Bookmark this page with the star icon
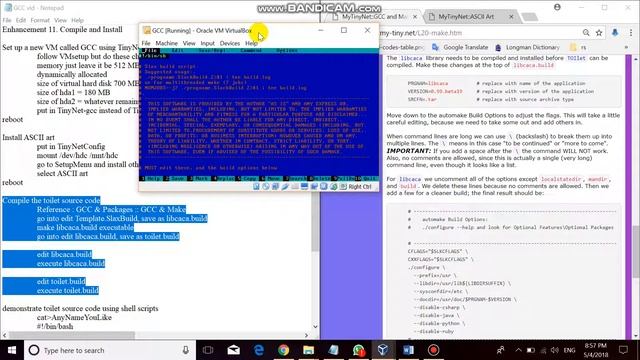Viewport: 640px width, 360px height. [599, 33]
